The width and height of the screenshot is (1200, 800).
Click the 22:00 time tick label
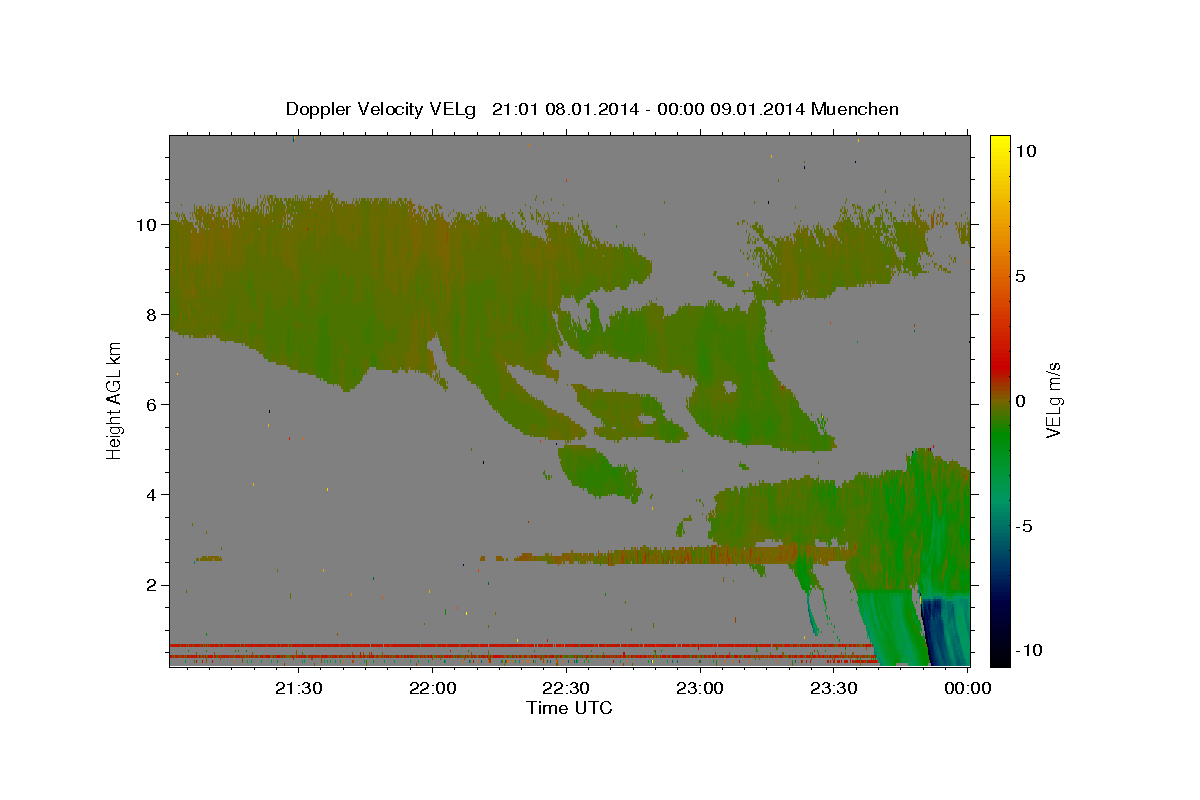(x=433, y=688)
